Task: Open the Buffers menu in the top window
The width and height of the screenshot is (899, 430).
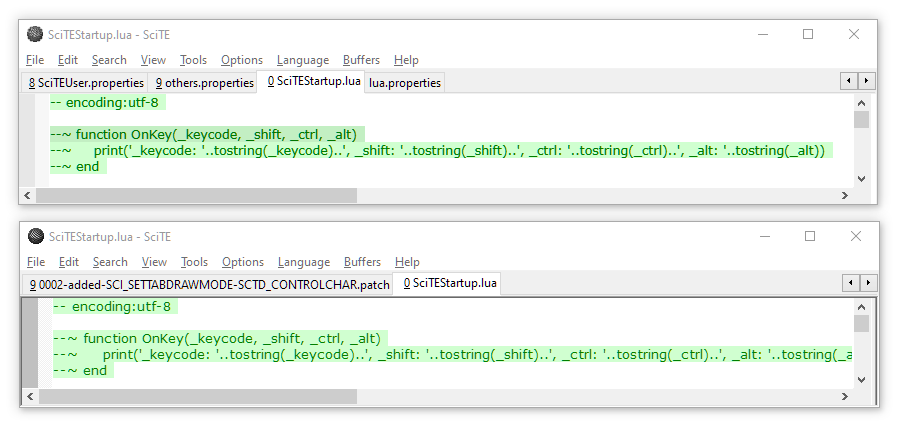Action: 361,60
